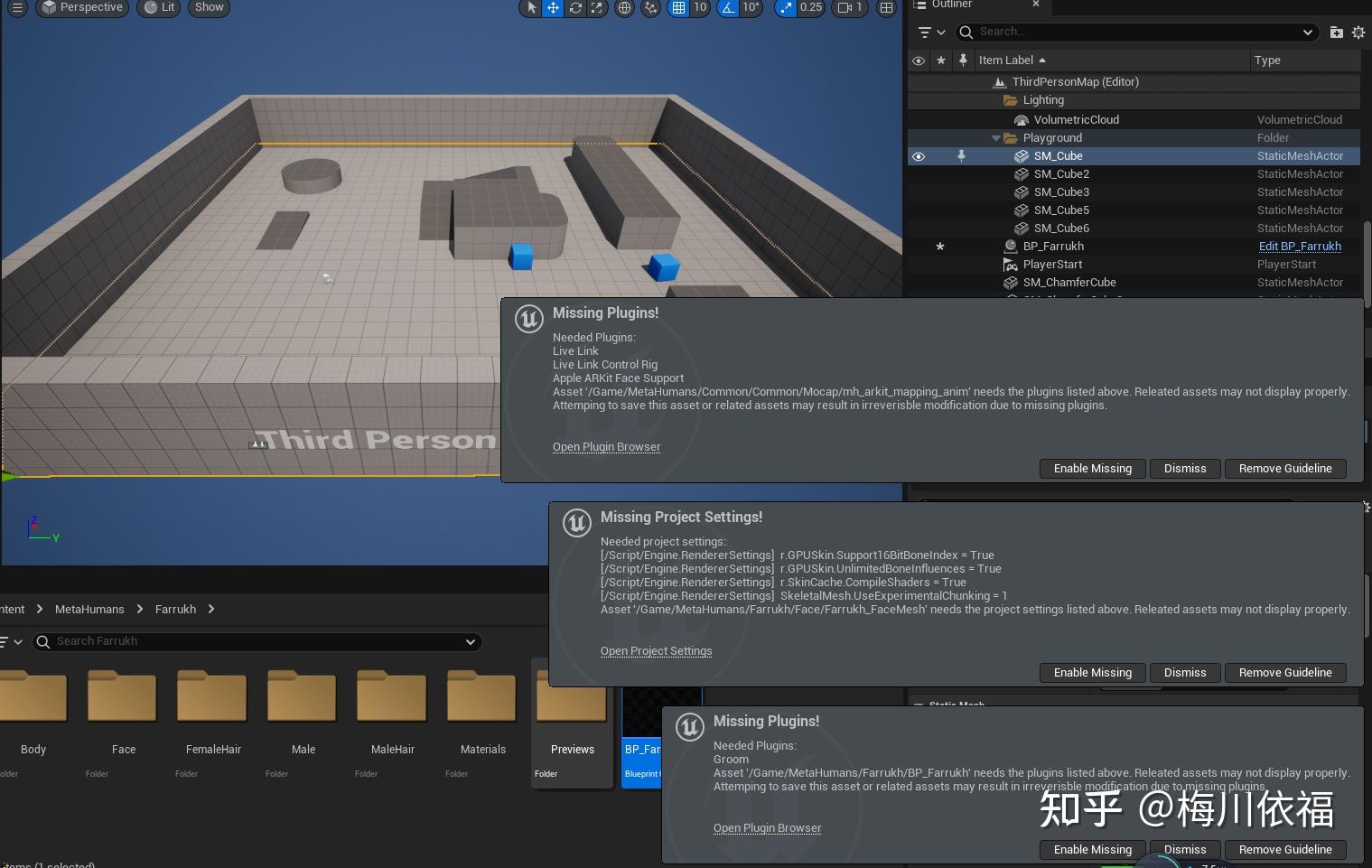Open Outliner settings gear
This screenshot has height=868, width=1372.
point(1358,32)
